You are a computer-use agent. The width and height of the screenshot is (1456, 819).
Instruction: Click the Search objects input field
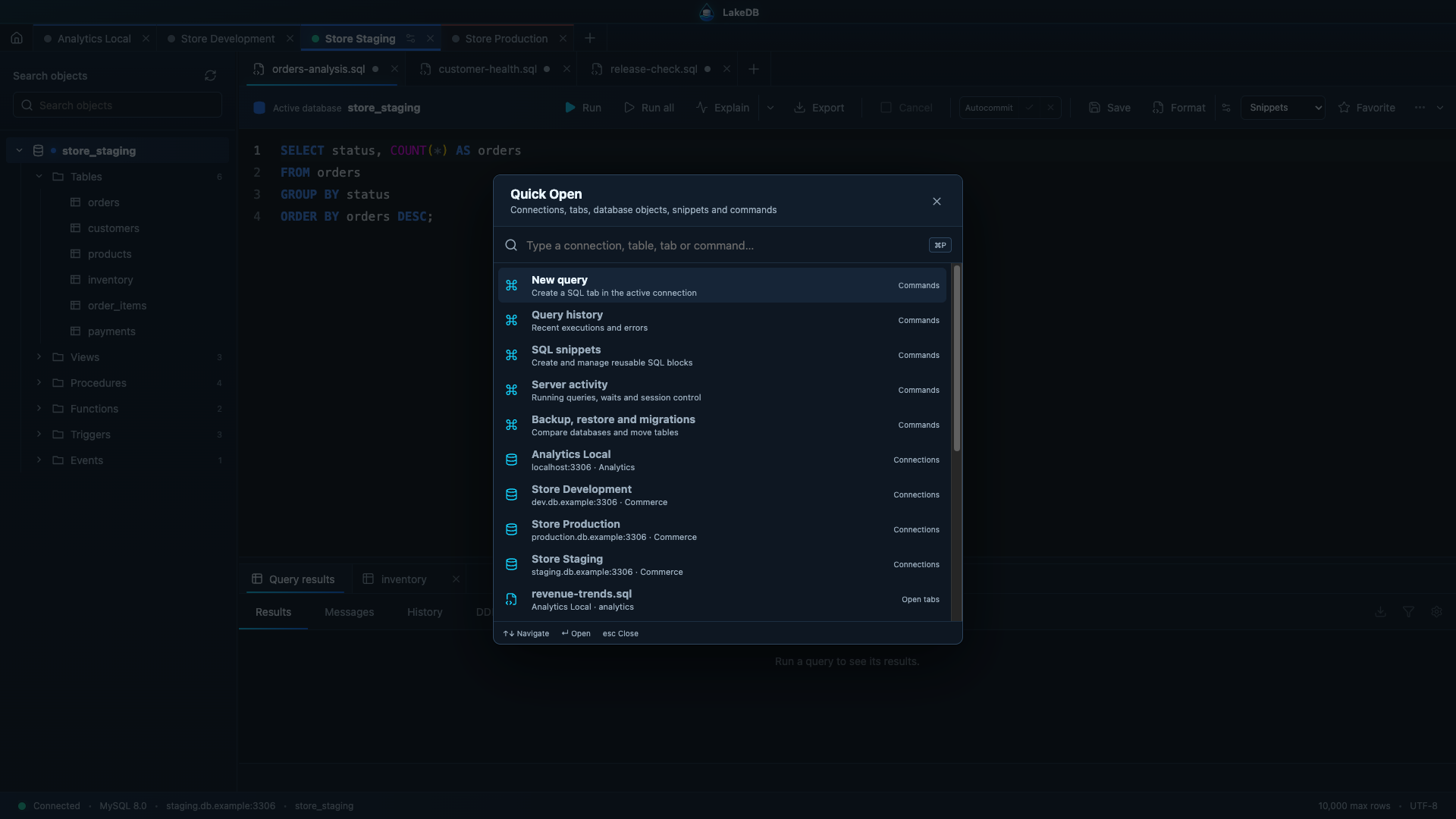tap(118, 105)
